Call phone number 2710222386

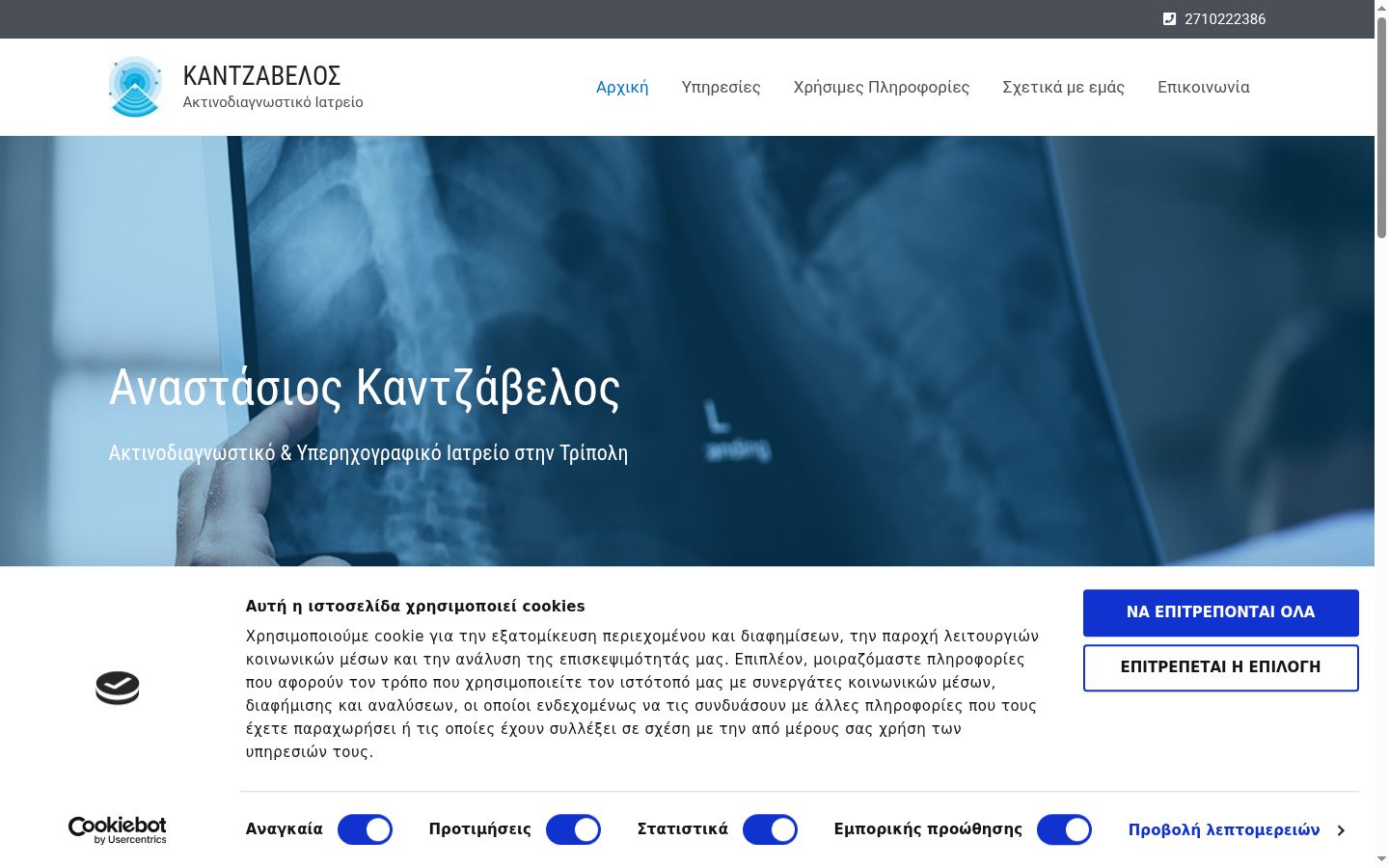[1225, 19]
